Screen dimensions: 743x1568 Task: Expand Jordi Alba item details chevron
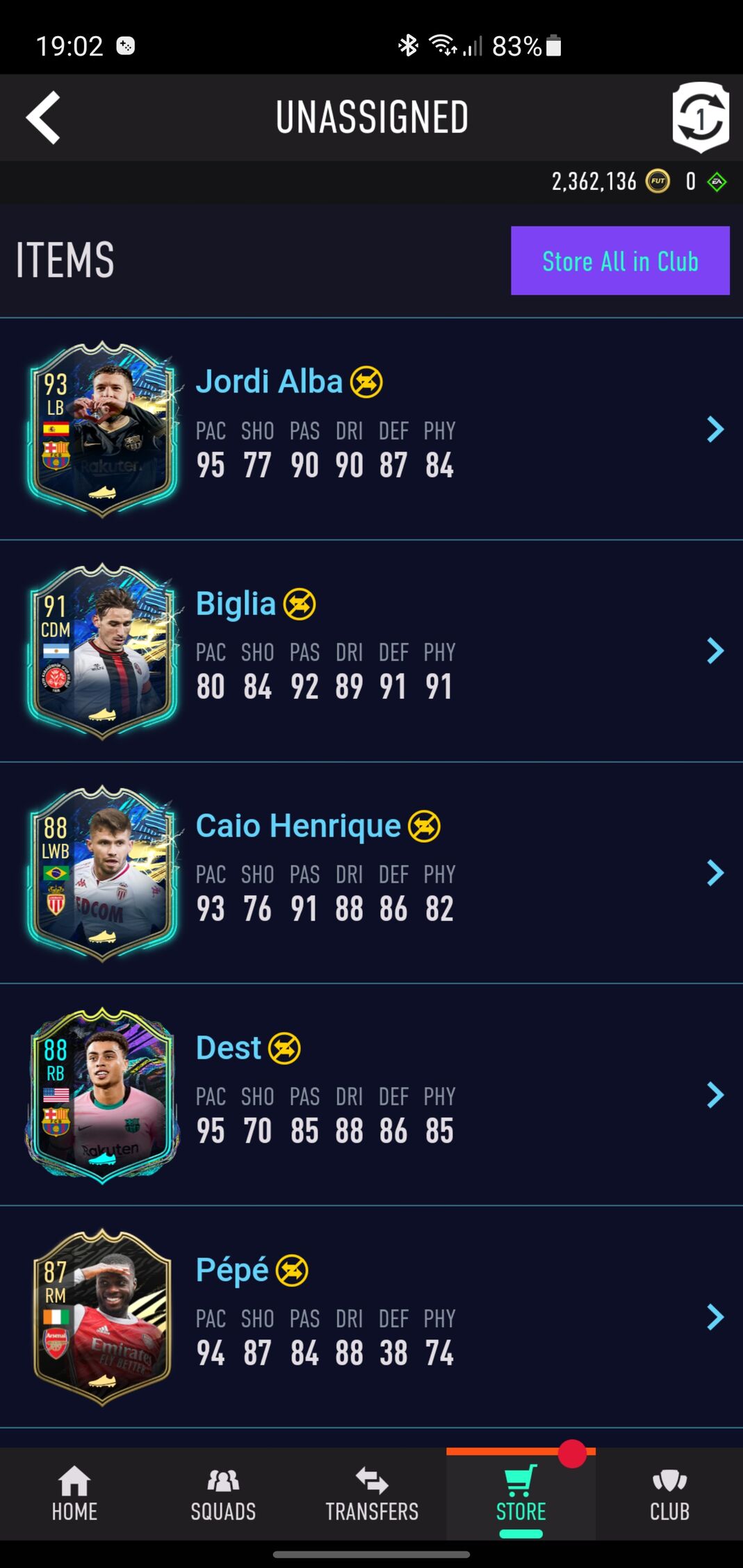tap(715, 430)
